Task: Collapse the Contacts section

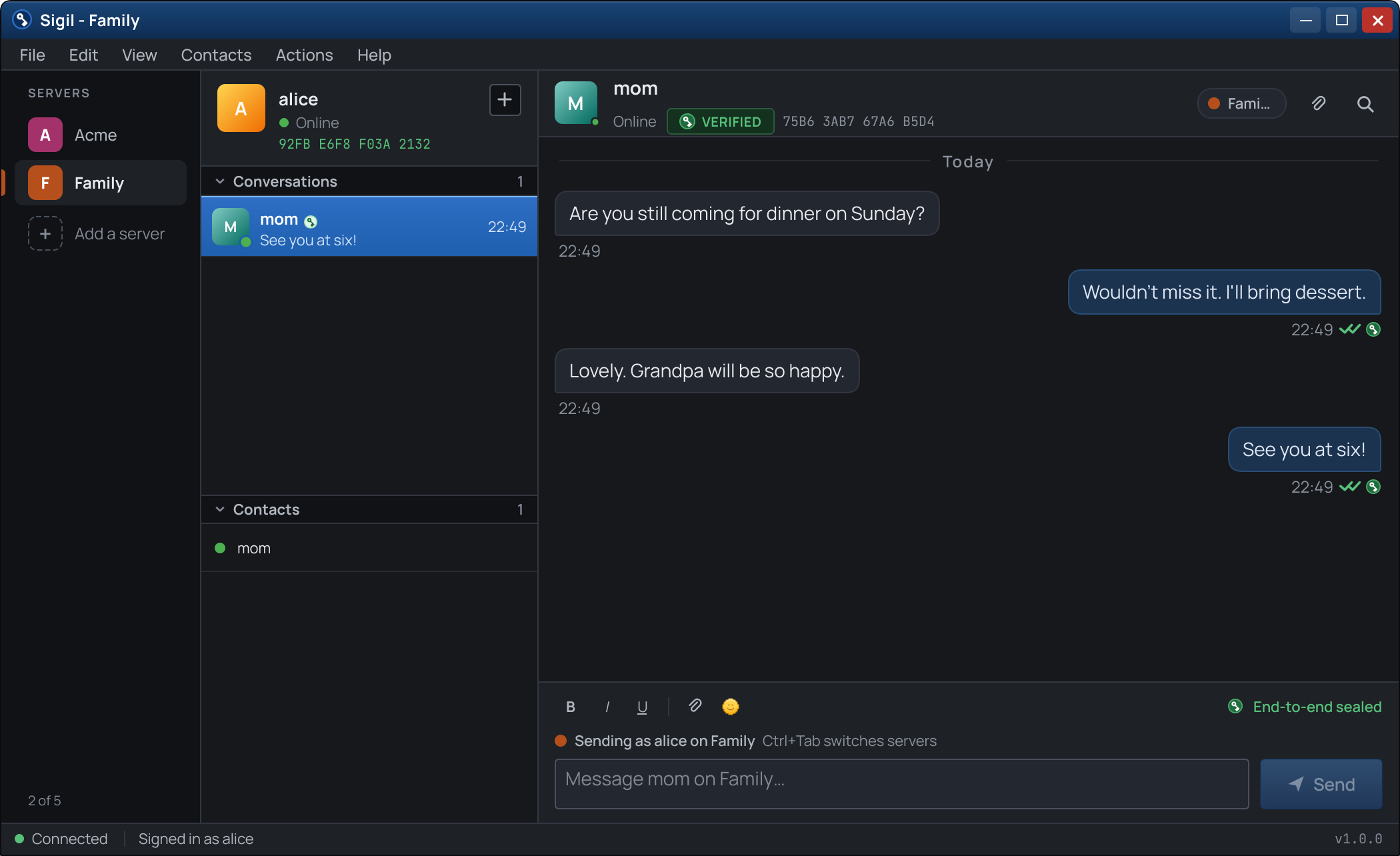Action: [x=219, y=509]
